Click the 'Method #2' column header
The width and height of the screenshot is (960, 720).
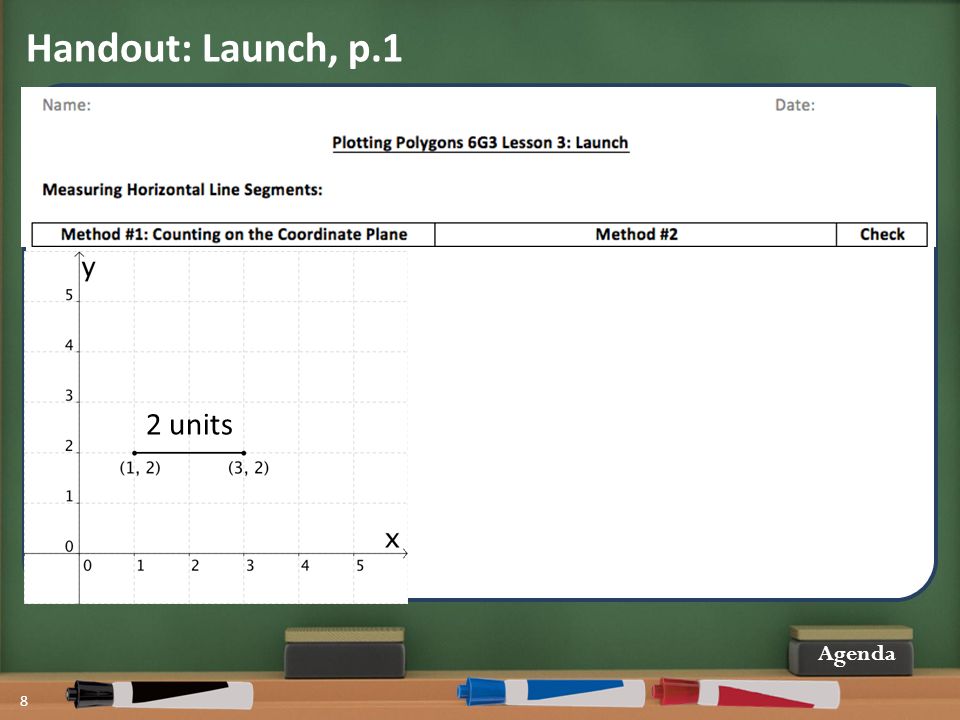click(x=636, y=234)
